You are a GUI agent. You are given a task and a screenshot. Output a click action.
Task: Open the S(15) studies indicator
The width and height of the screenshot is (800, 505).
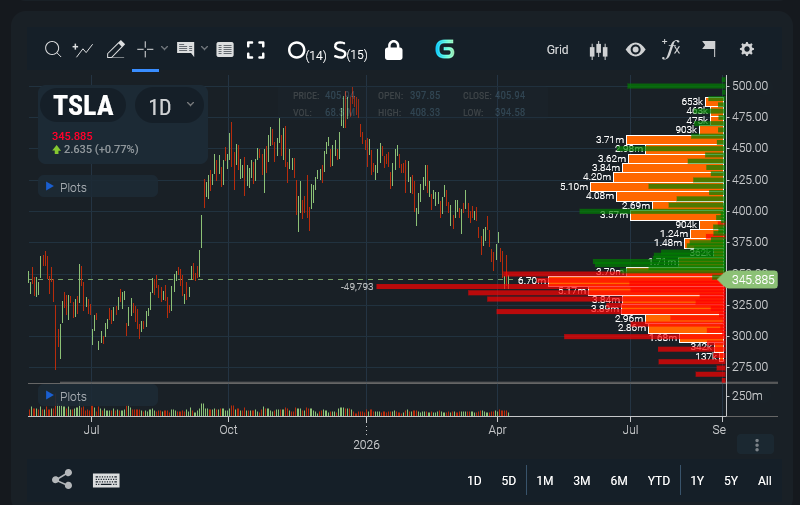(350, 51)
